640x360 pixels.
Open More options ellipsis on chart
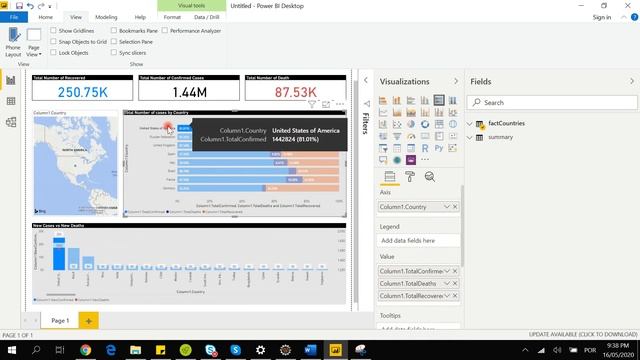[x=340, y=104]
